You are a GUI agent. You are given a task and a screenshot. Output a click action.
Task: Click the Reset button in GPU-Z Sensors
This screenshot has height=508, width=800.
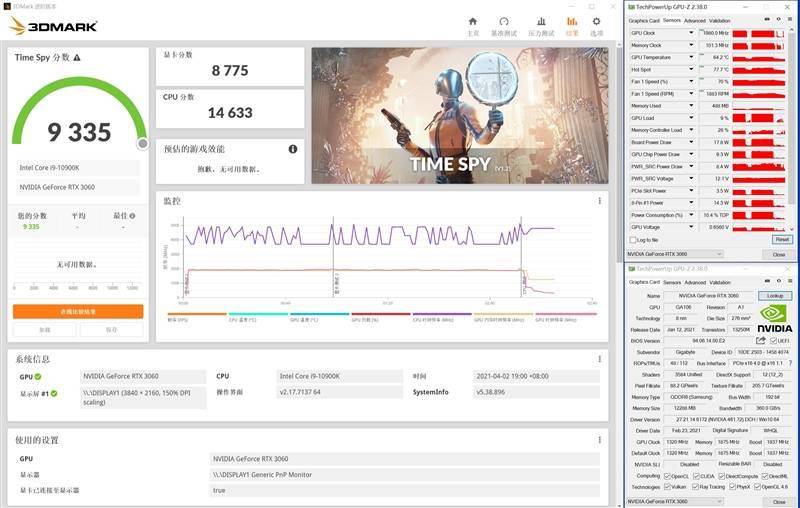point(782,239)
